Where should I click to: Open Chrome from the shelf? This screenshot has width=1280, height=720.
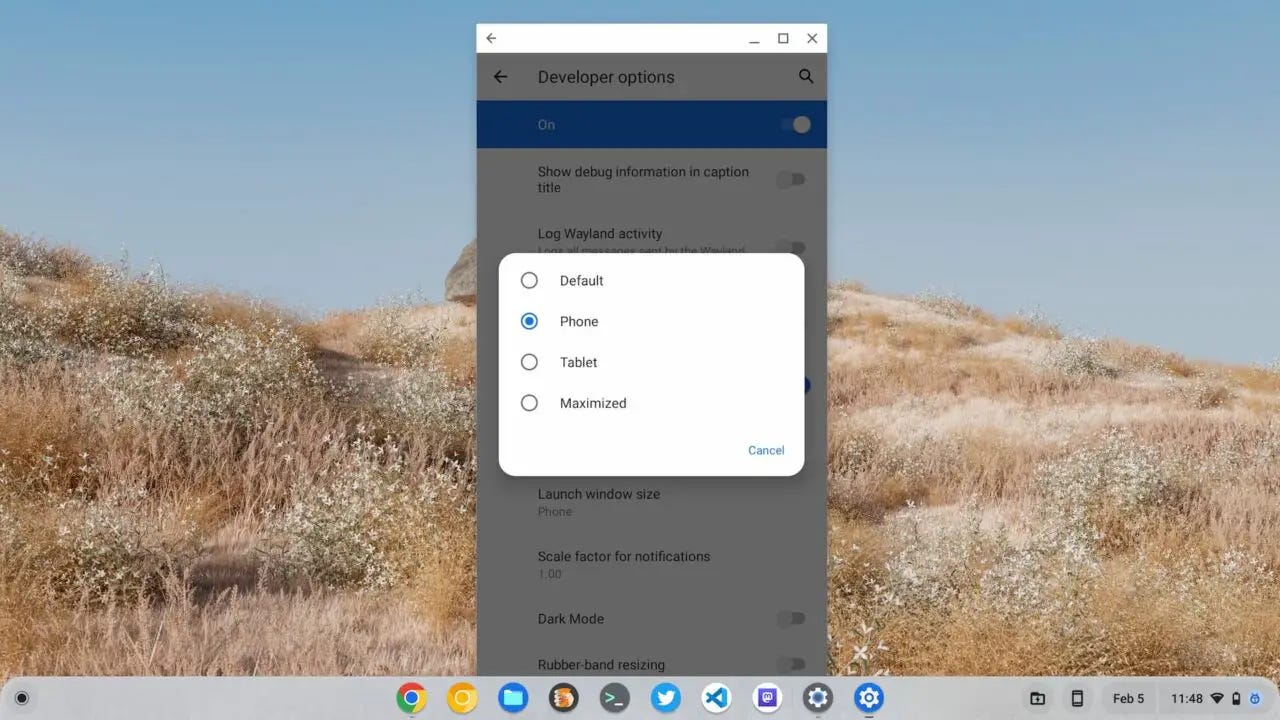pyautogui.click(x=411, y=698)
